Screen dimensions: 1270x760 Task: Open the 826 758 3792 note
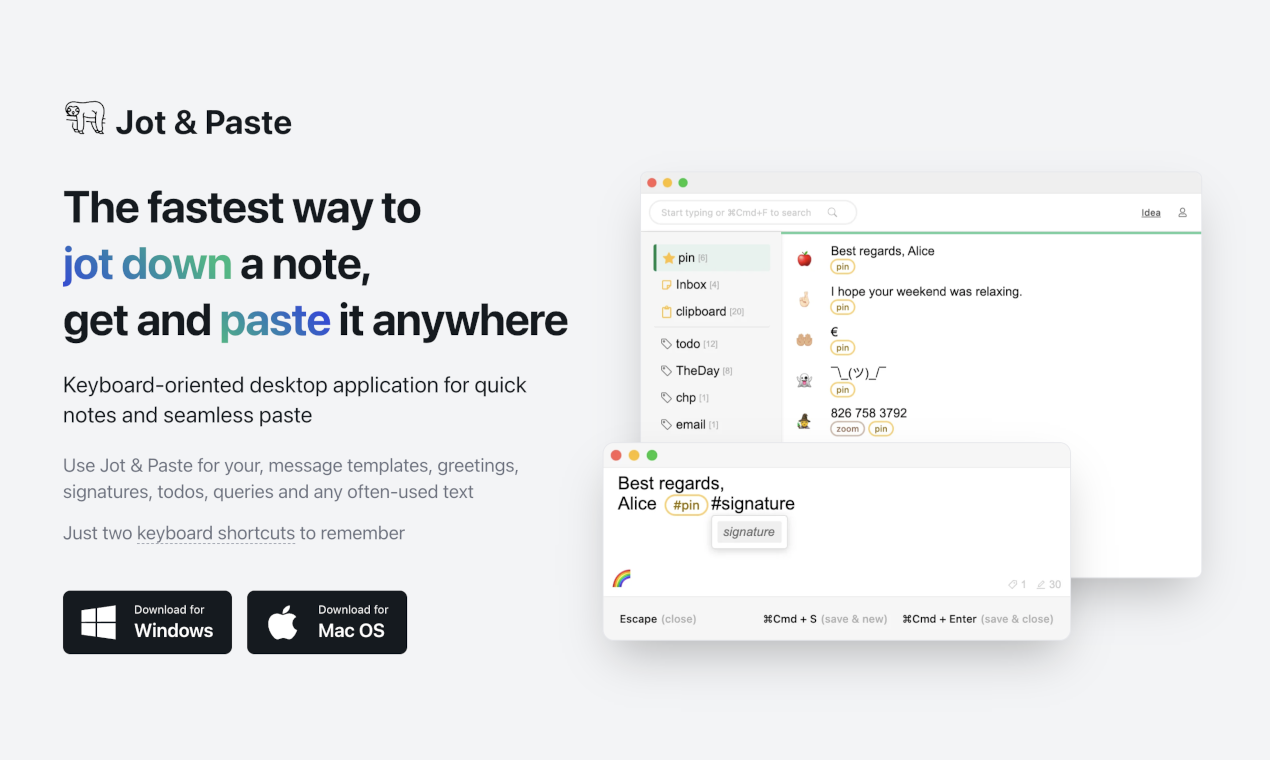(869, 413)
